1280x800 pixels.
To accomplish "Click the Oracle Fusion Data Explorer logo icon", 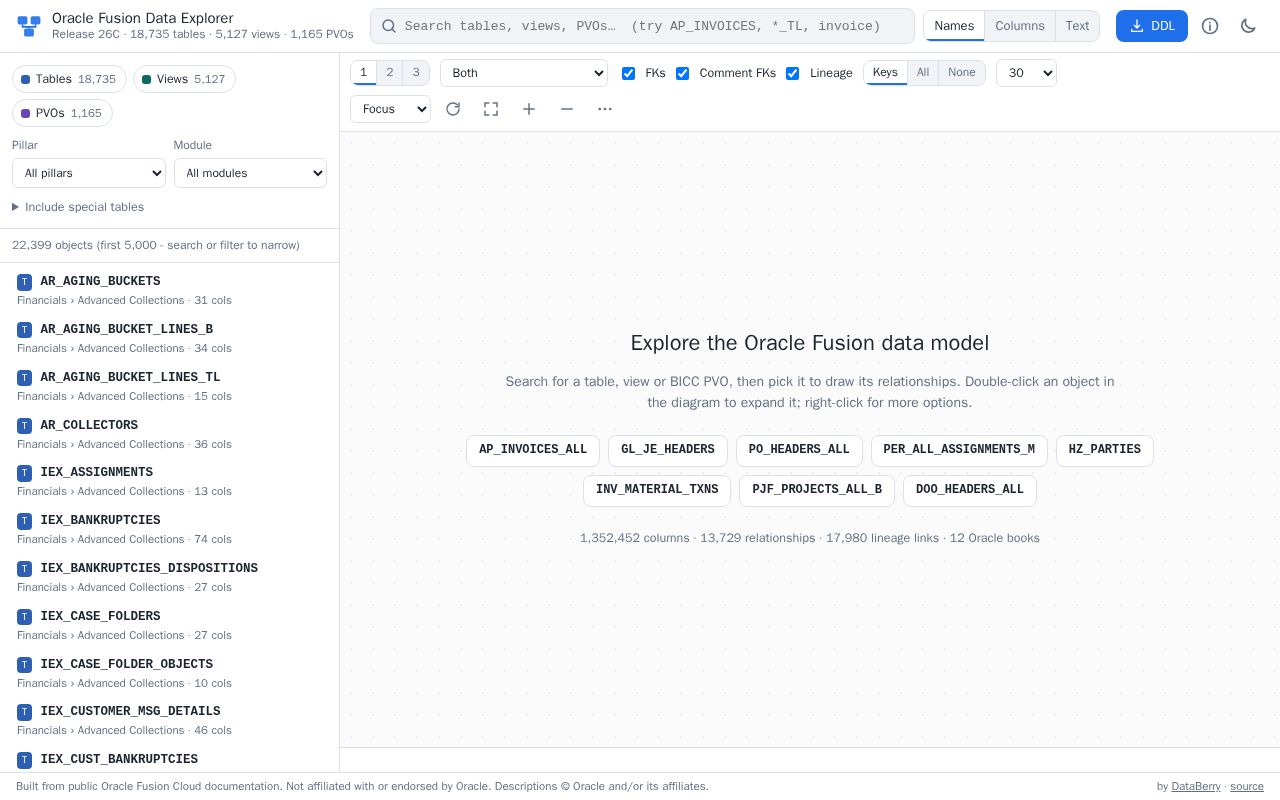I will pos(29,26).
